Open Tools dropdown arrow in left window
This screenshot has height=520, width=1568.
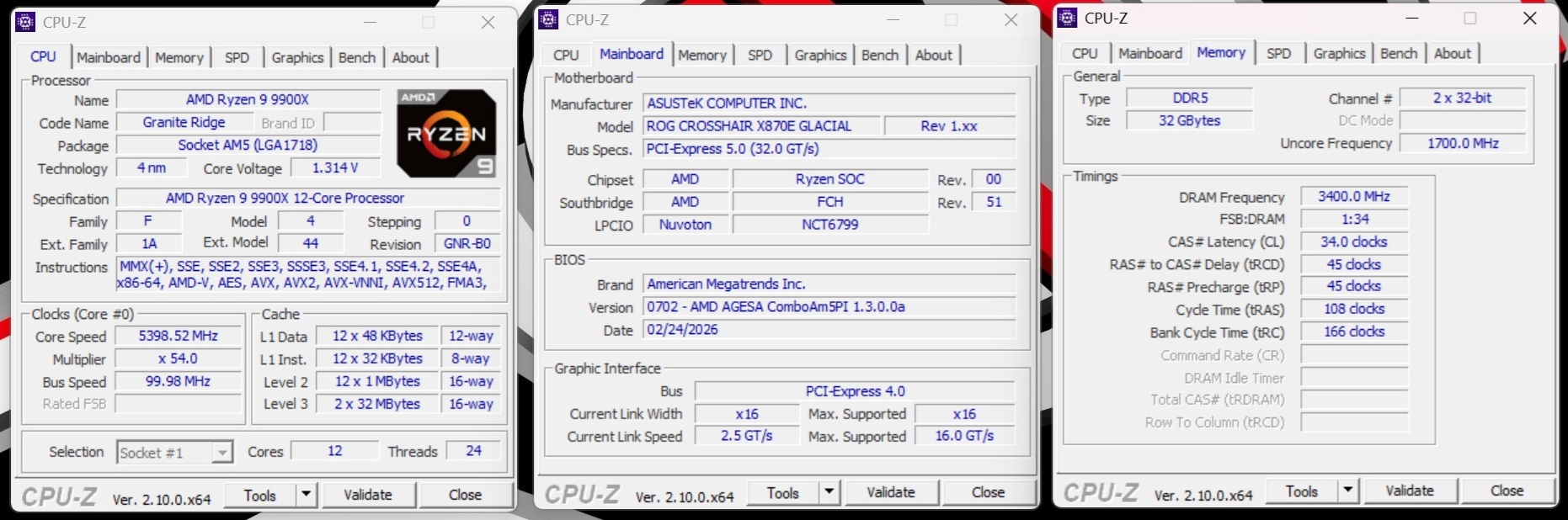307,495
